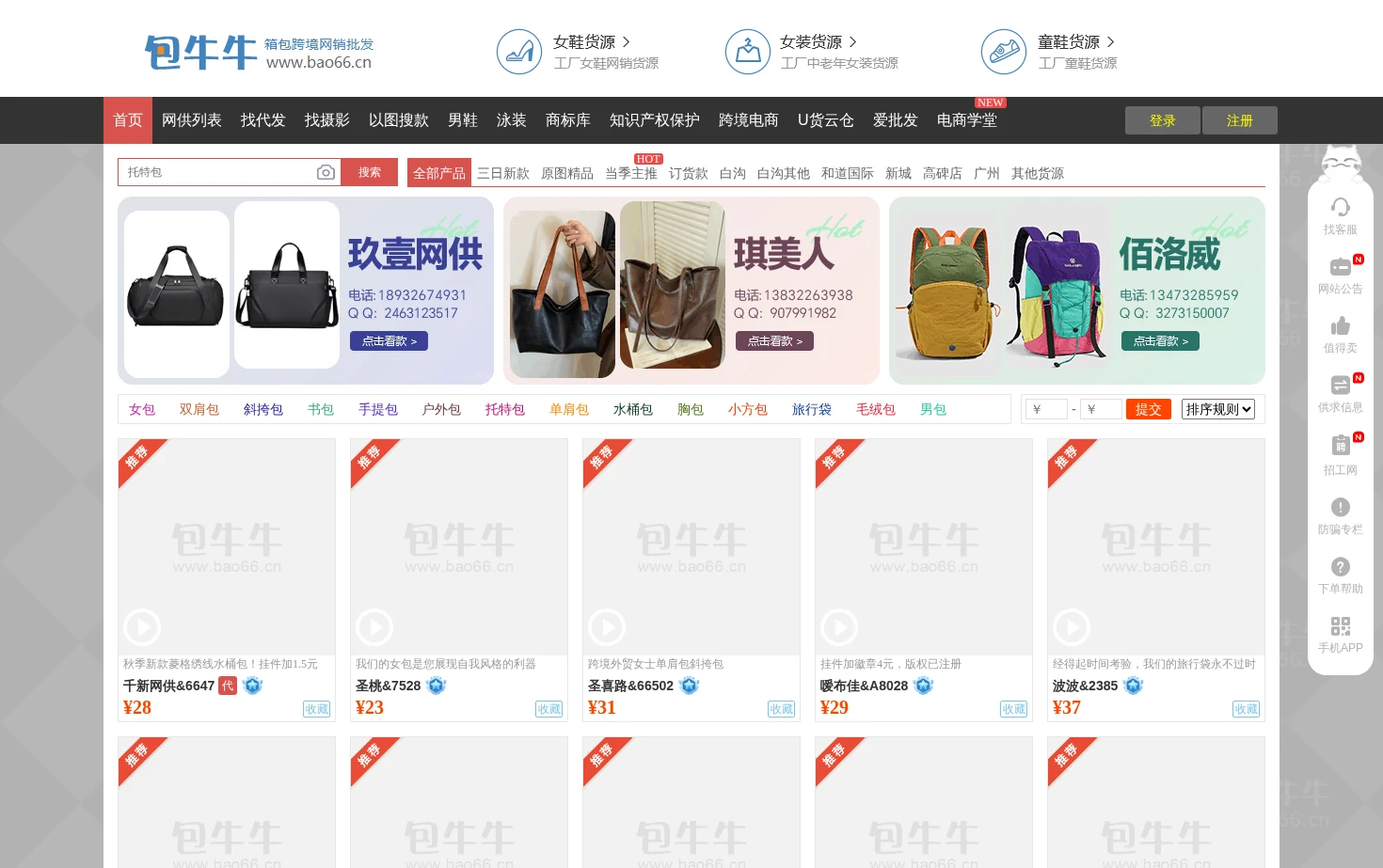Click the 童鞋货源 sneaker icon
1383x868 pixels.
coord(1004,52)
